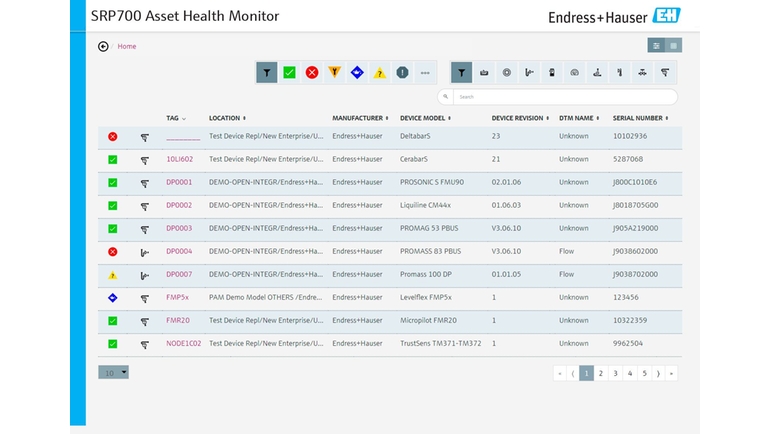Viewport: 771px width, 434px height.
Task: Jump to first page double arrow
Action: tap(560, 374)
